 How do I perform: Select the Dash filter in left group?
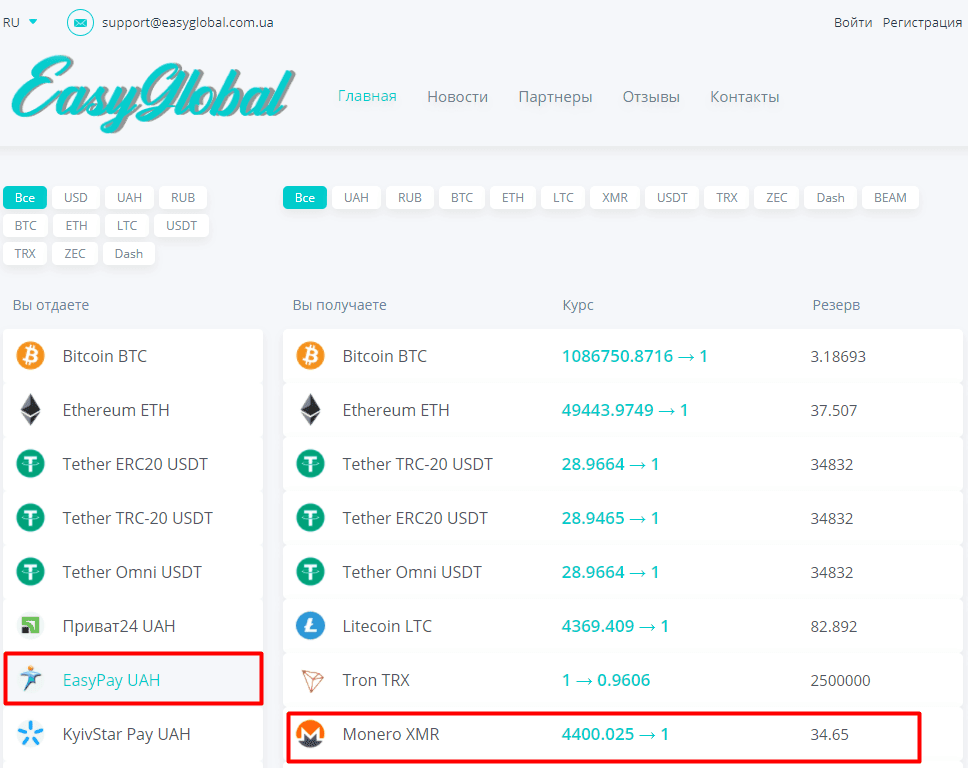coord(128,253)
